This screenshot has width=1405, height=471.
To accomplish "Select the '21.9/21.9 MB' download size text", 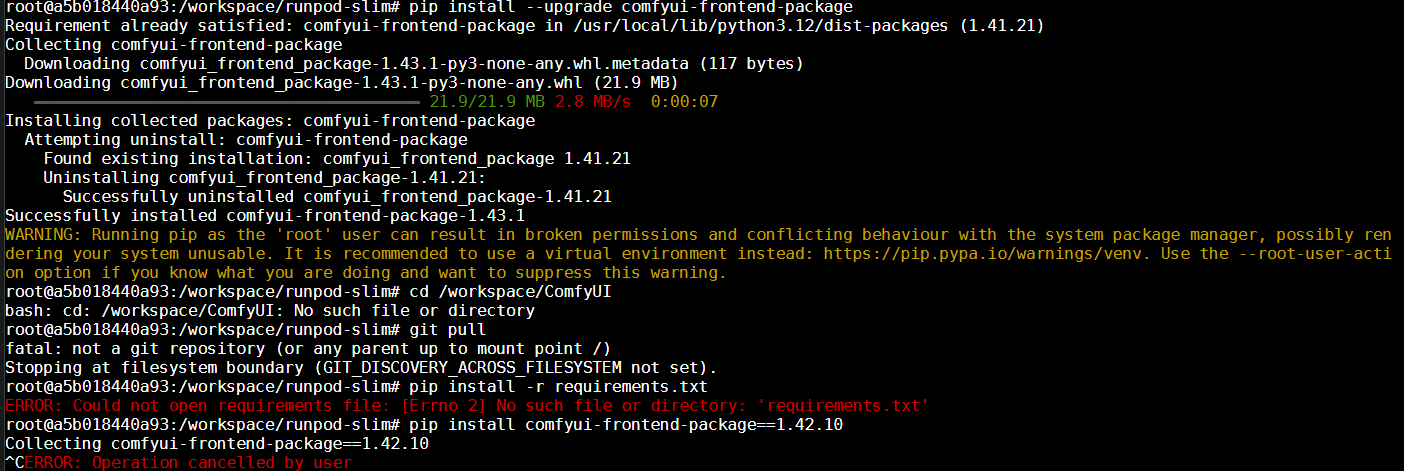I will (487, 102).
